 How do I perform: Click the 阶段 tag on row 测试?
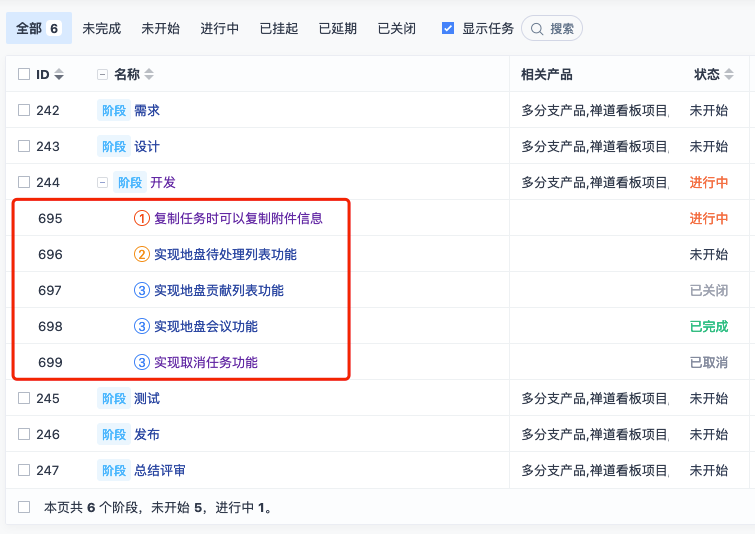(x=114, y=398)
